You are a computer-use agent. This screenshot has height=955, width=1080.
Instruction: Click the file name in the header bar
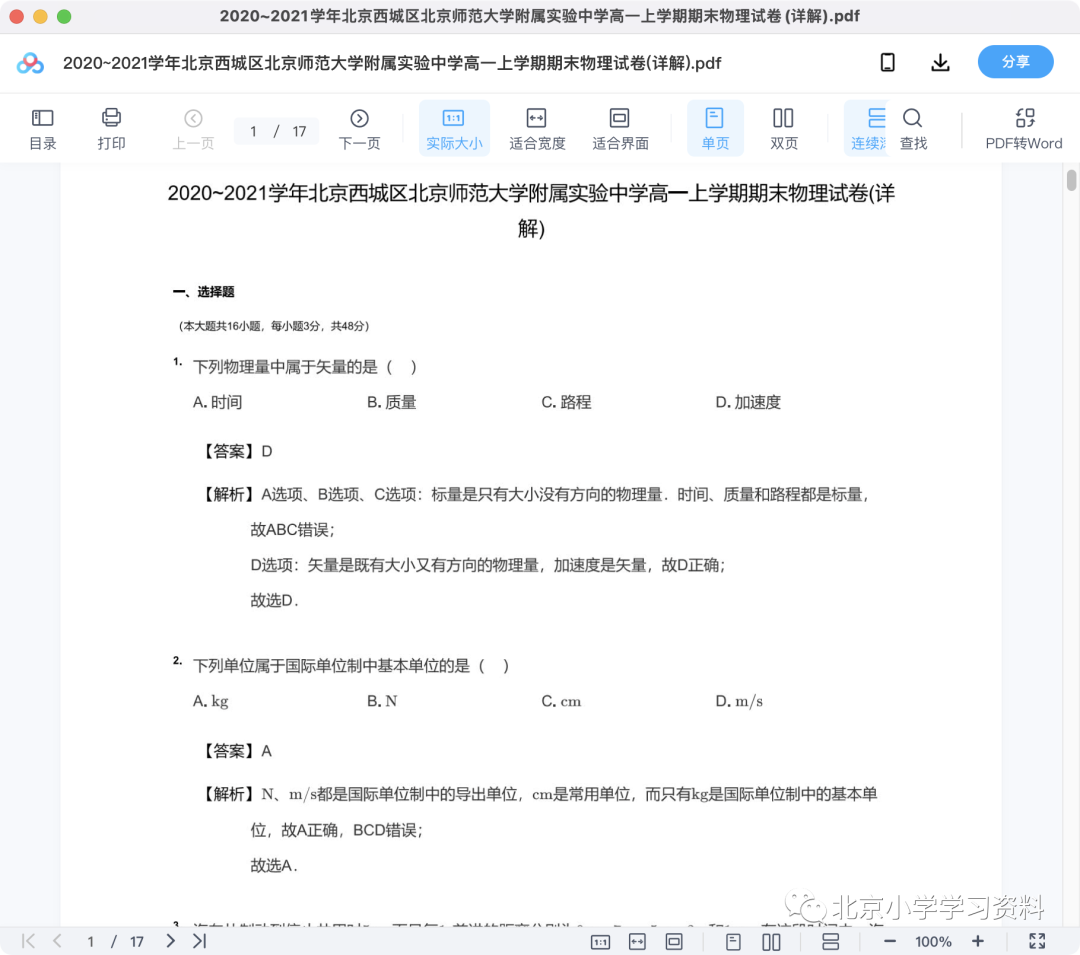tap(392, 63)
